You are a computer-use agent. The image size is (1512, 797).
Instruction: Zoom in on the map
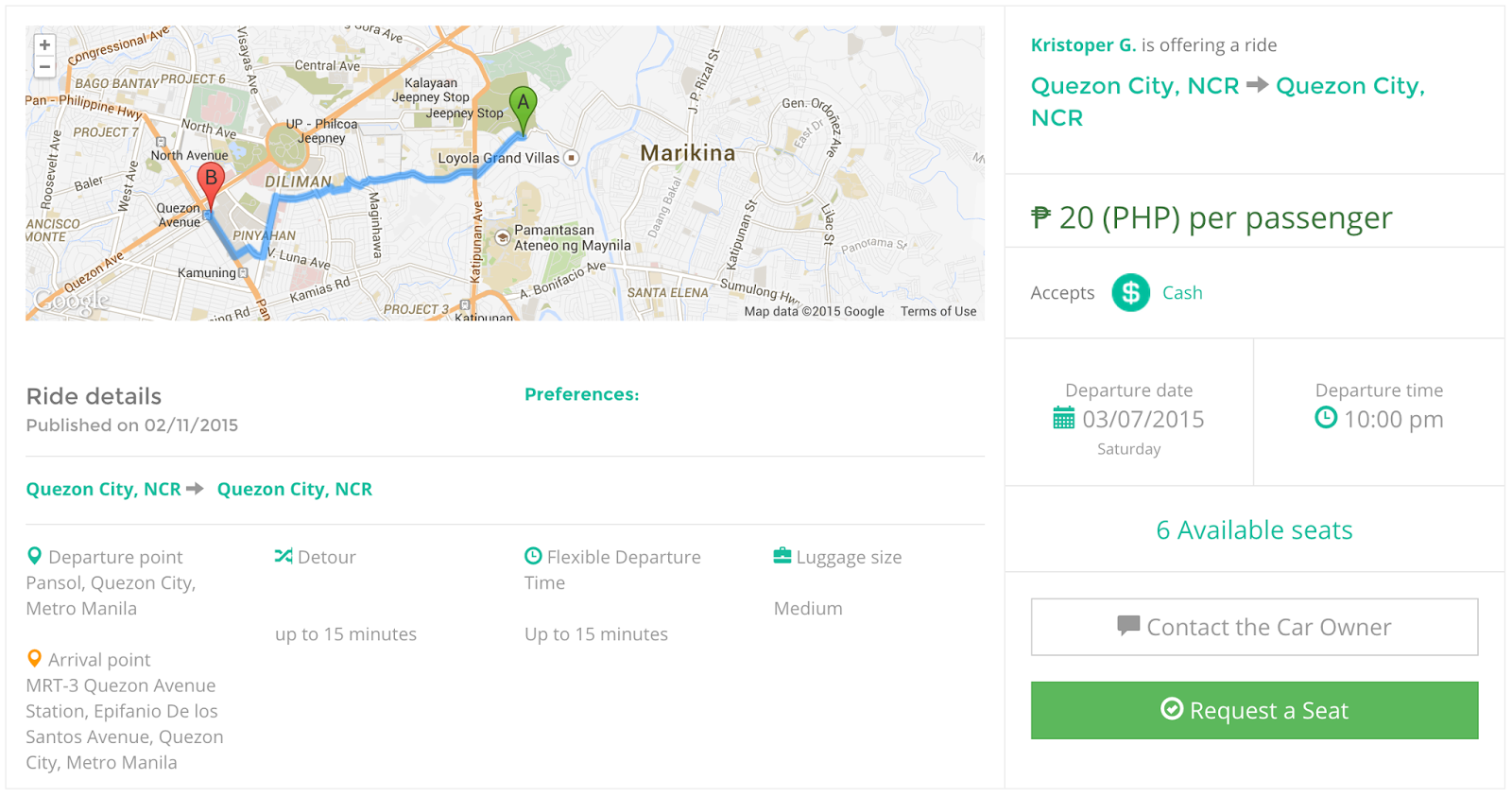click(44, 45)
